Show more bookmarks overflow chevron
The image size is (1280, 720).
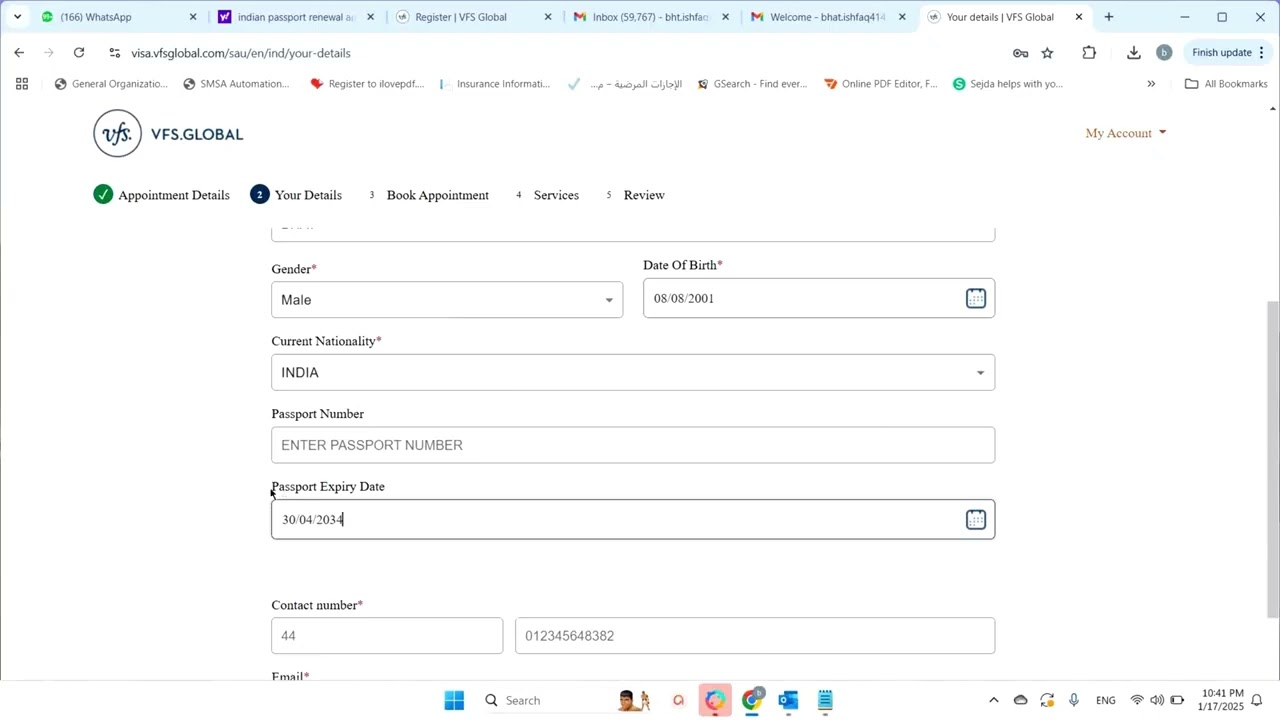click(x=1151, y=84)
